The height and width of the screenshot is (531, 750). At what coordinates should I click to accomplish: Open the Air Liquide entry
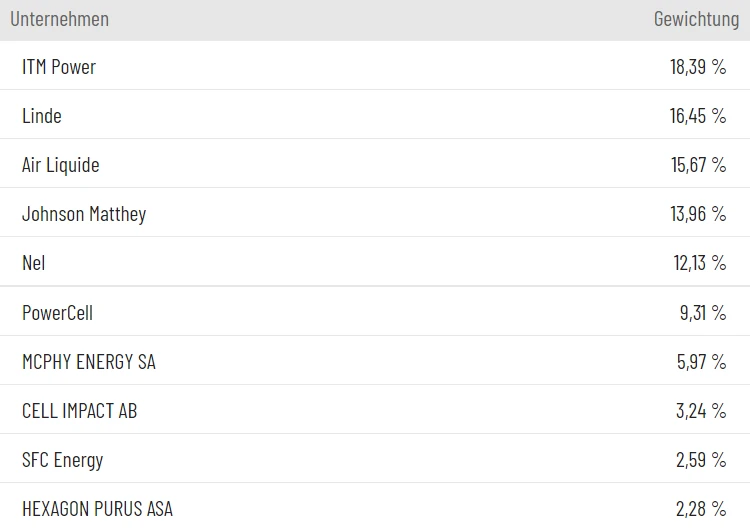(61, 165)
